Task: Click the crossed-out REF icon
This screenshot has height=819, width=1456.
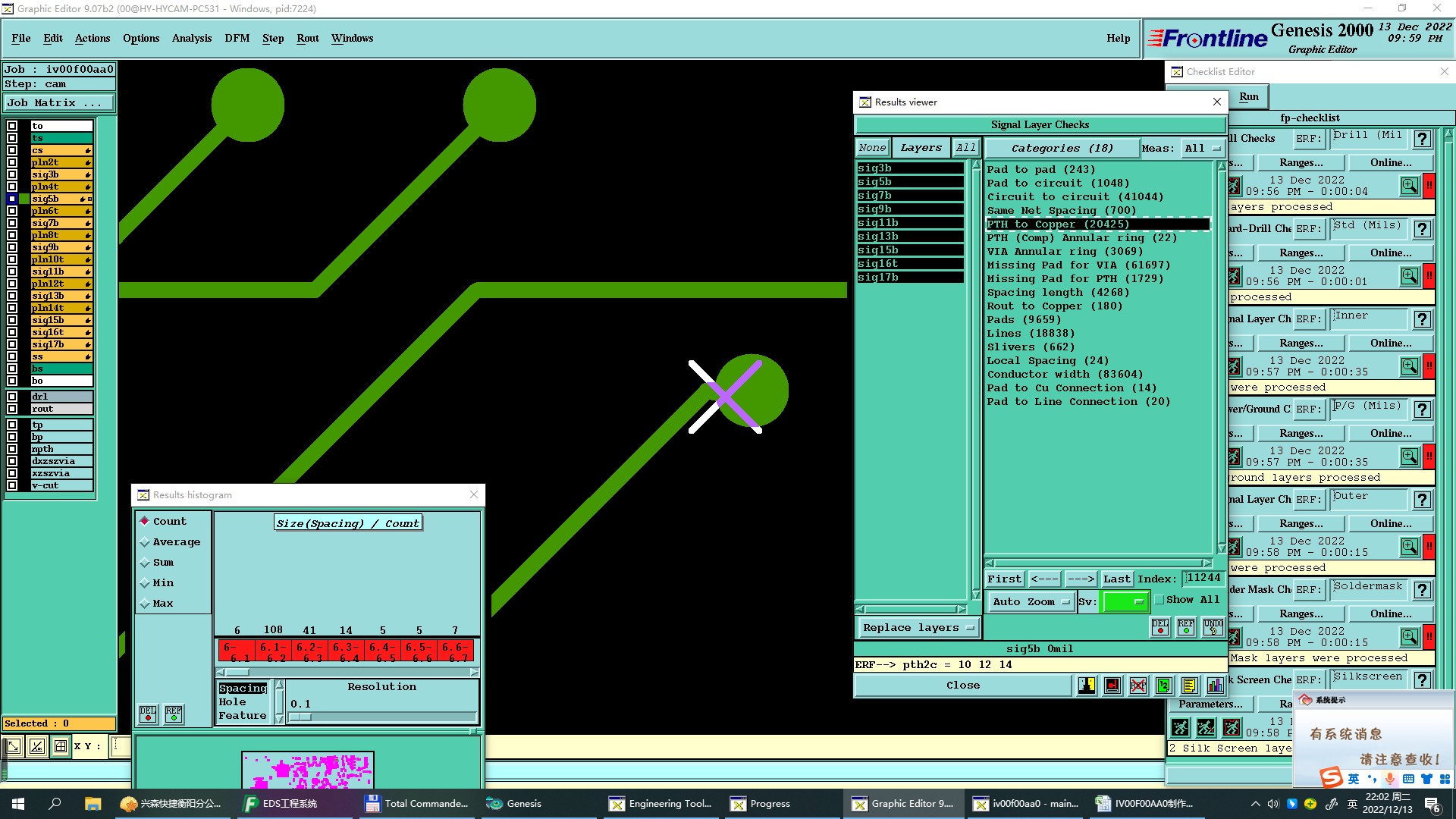Action: pos(1137,686)
